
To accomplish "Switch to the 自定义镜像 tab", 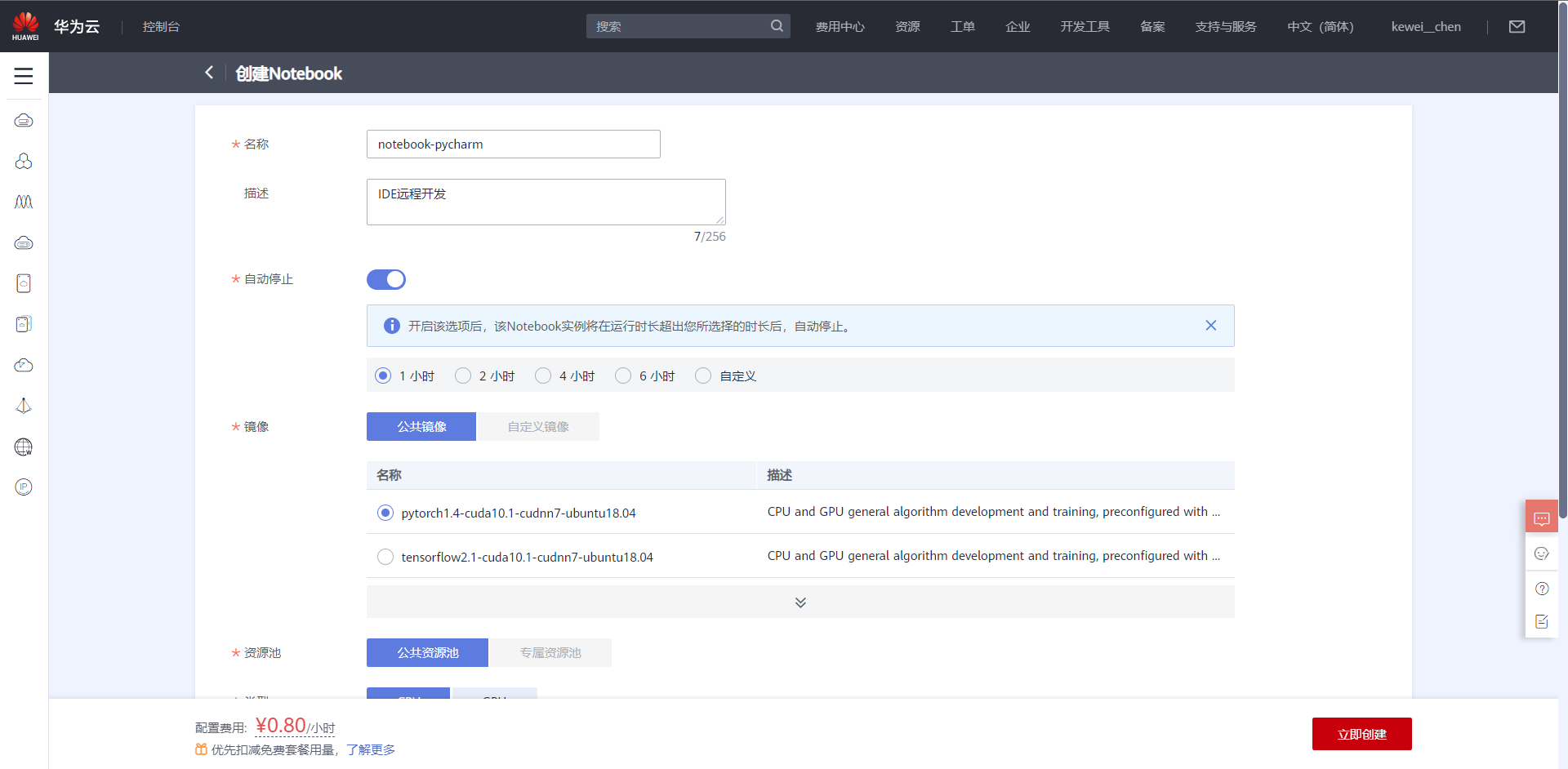I will pos(538,426).
